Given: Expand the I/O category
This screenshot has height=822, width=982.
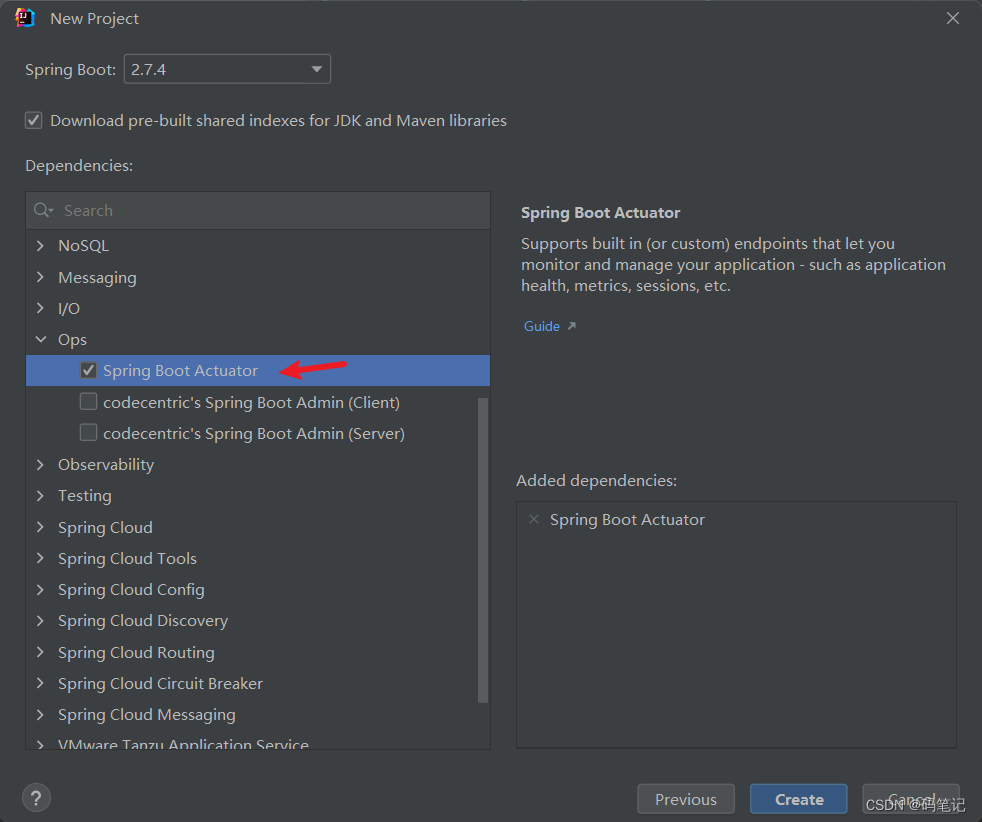Looking at the screenshot, I should (x=41, y=308).
